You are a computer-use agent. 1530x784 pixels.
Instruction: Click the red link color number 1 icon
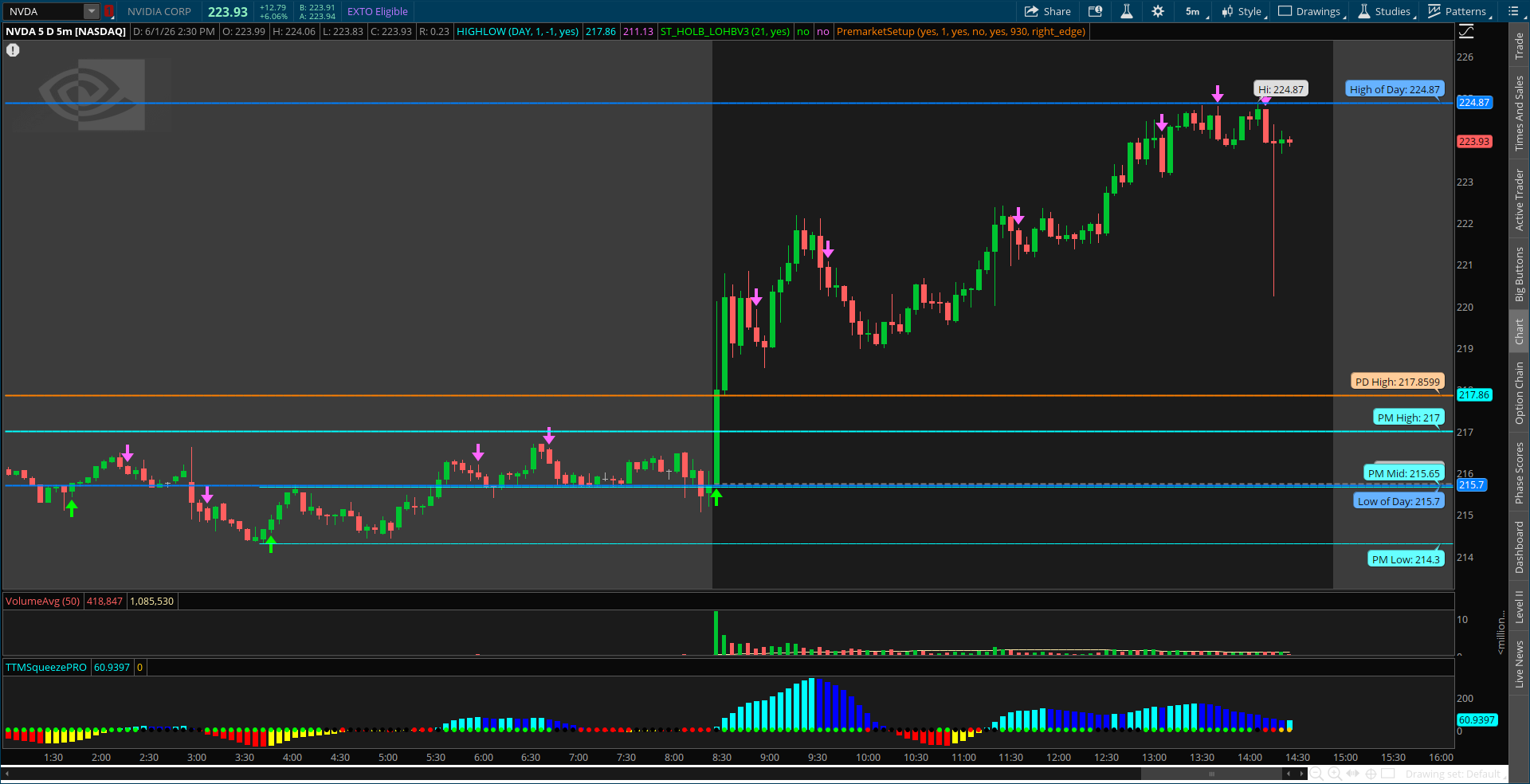(x=109, y=11)
